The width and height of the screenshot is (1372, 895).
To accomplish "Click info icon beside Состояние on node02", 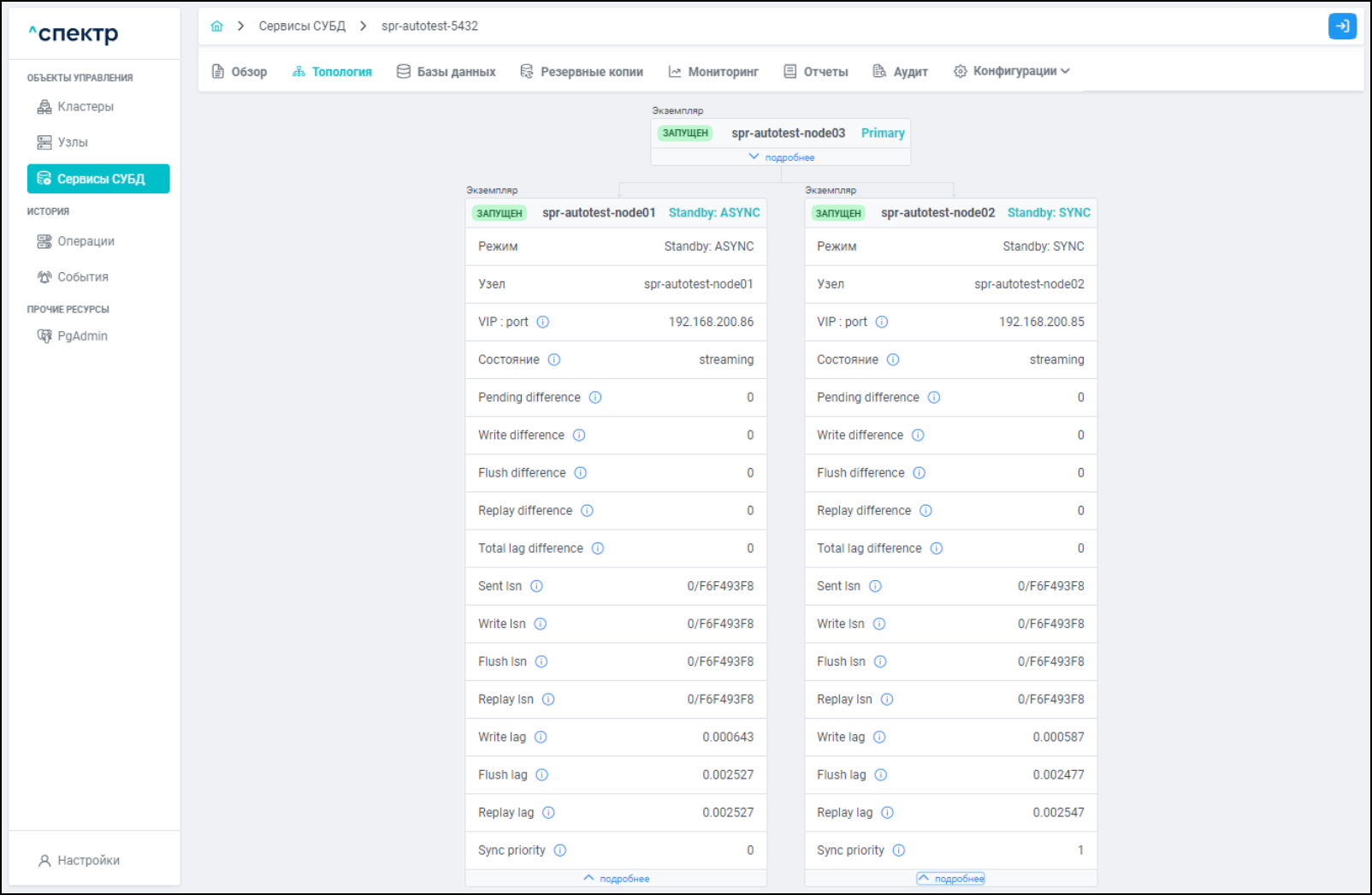I will click(893, 360).
